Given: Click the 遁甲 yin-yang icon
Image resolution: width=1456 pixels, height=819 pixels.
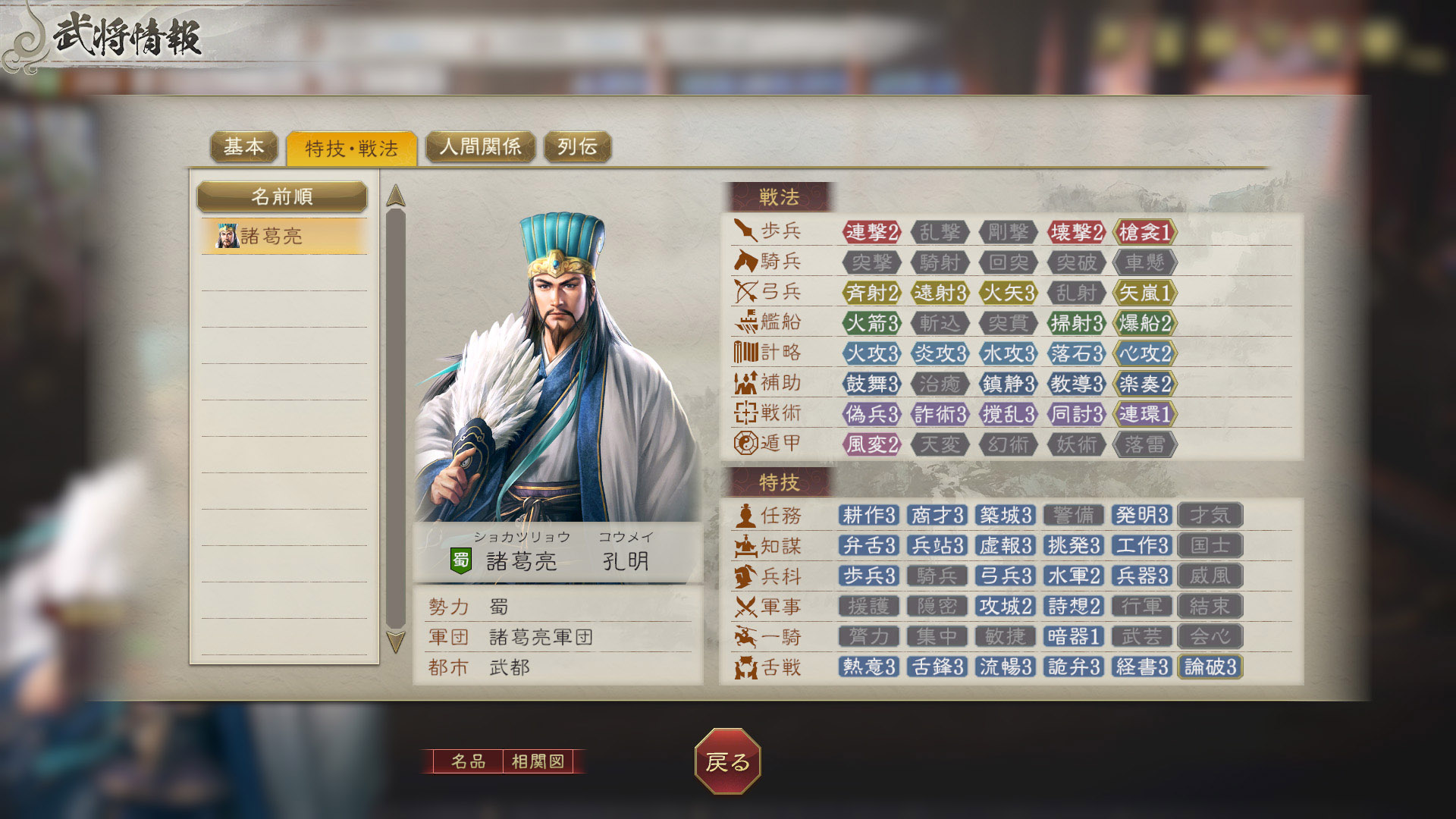Looking at the screenshot, I should 745,443.
